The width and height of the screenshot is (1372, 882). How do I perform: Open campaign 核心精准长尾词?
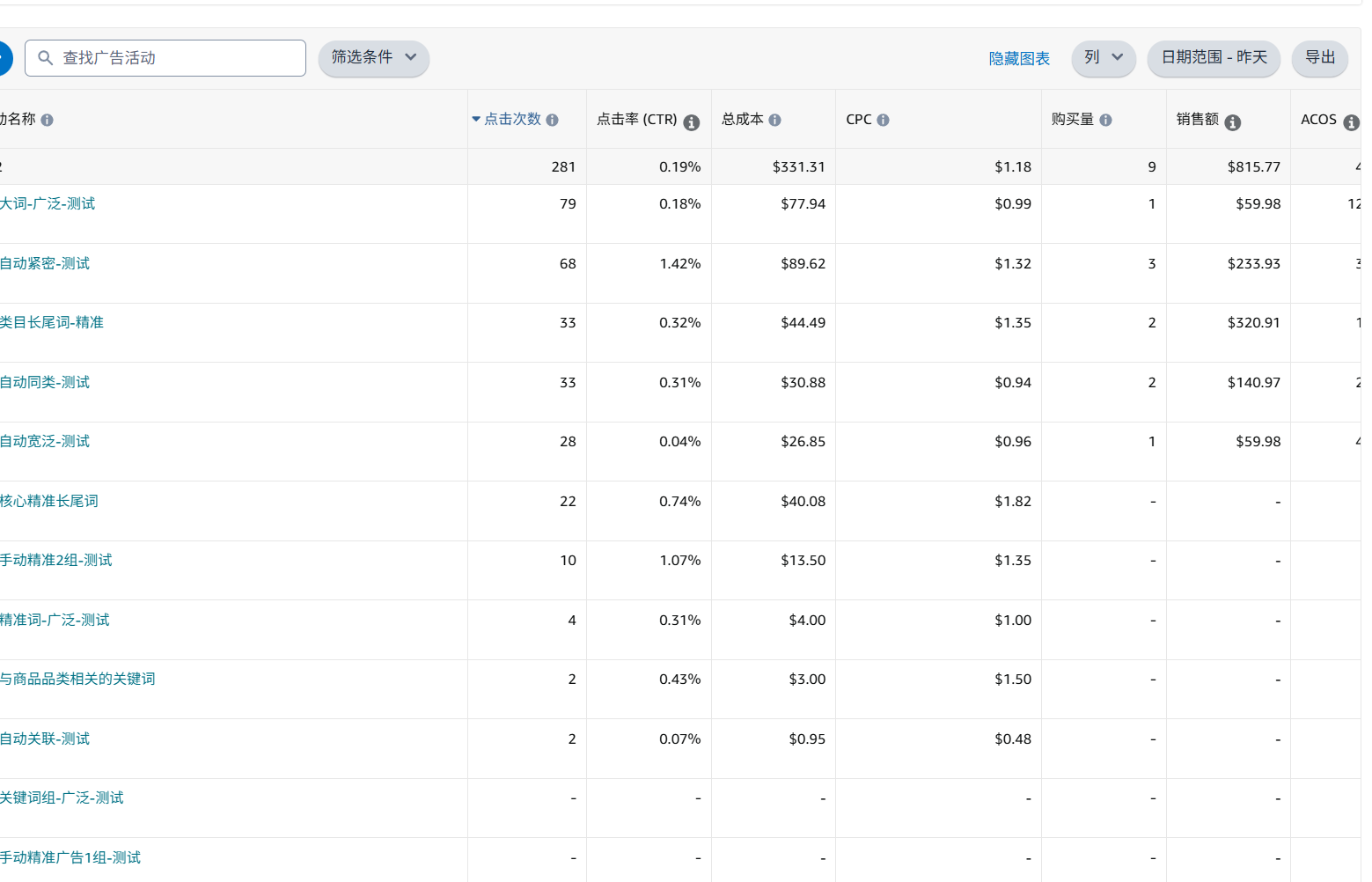49,501
